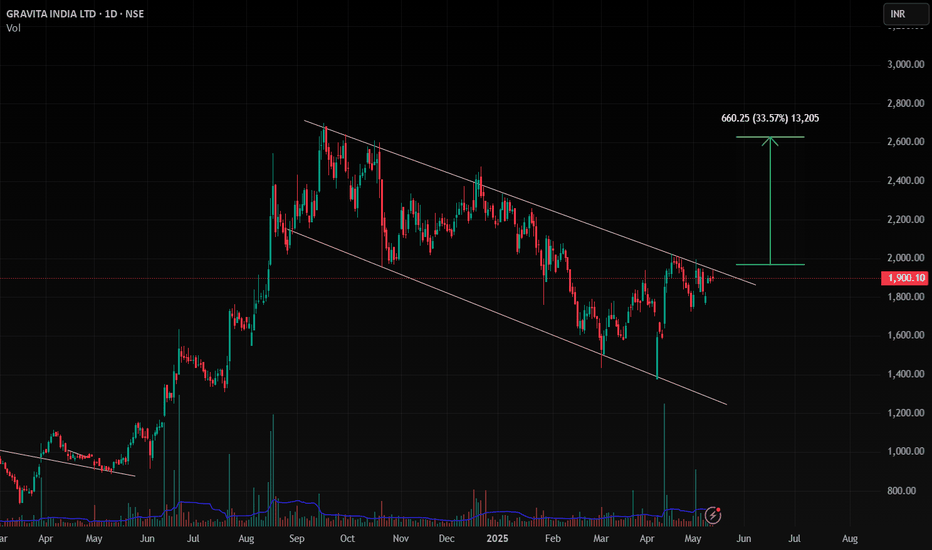Screen dimensions: 932x550
Task: Click the 2,800.00 price scale label
Action: coord(905,103)
